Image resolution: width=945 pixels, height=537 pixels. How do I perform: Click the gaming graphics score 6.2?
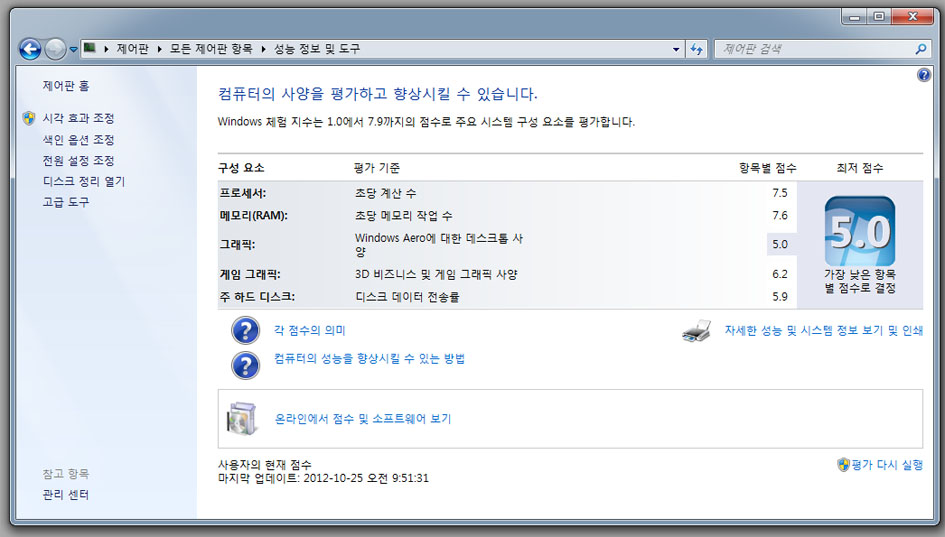[780, 274]
